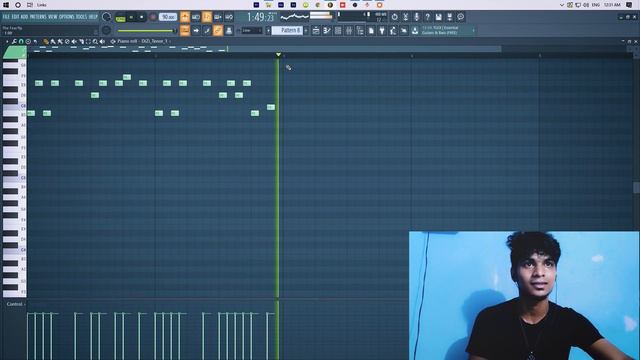Open the channel rack icon
Viewport: 640px width, 360px height.
pyautogui.click(x=338, y=31)
